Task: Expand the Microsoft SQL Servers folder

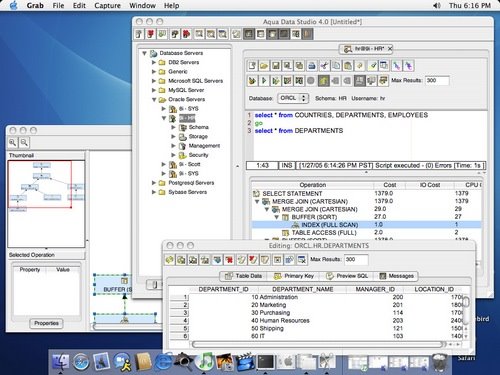Action: [154, 81]
